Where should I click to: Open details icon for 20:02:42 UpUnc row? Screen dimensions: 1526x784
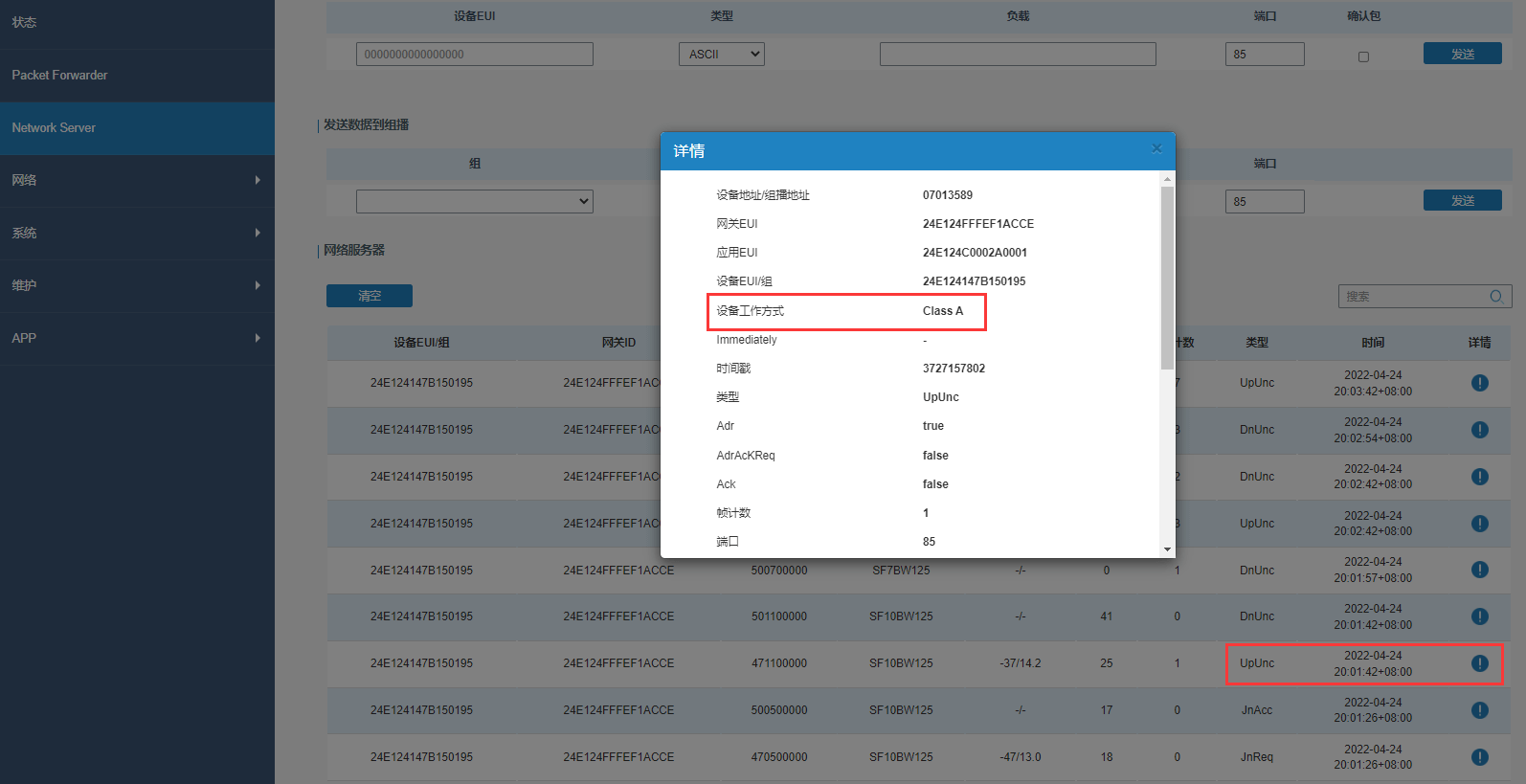tap(1479, 524)
